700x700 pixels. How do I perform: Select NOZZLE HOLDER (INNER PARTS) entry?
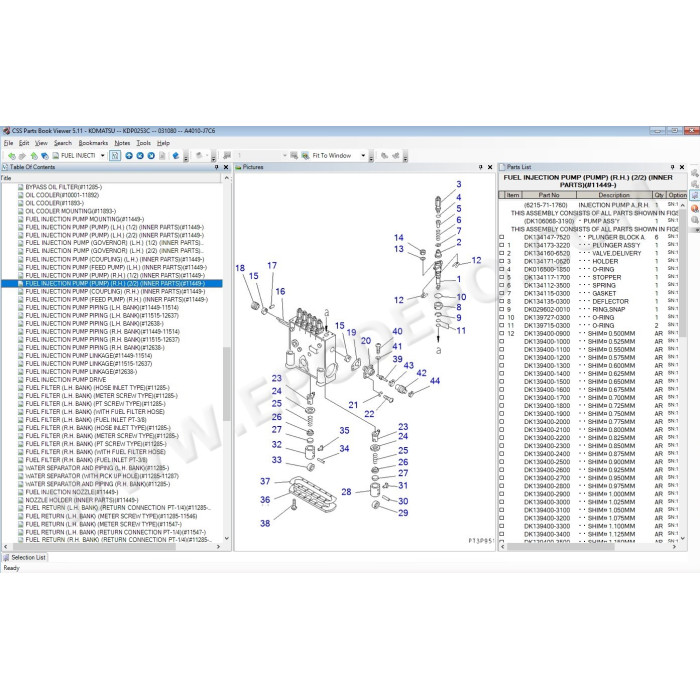82,500
